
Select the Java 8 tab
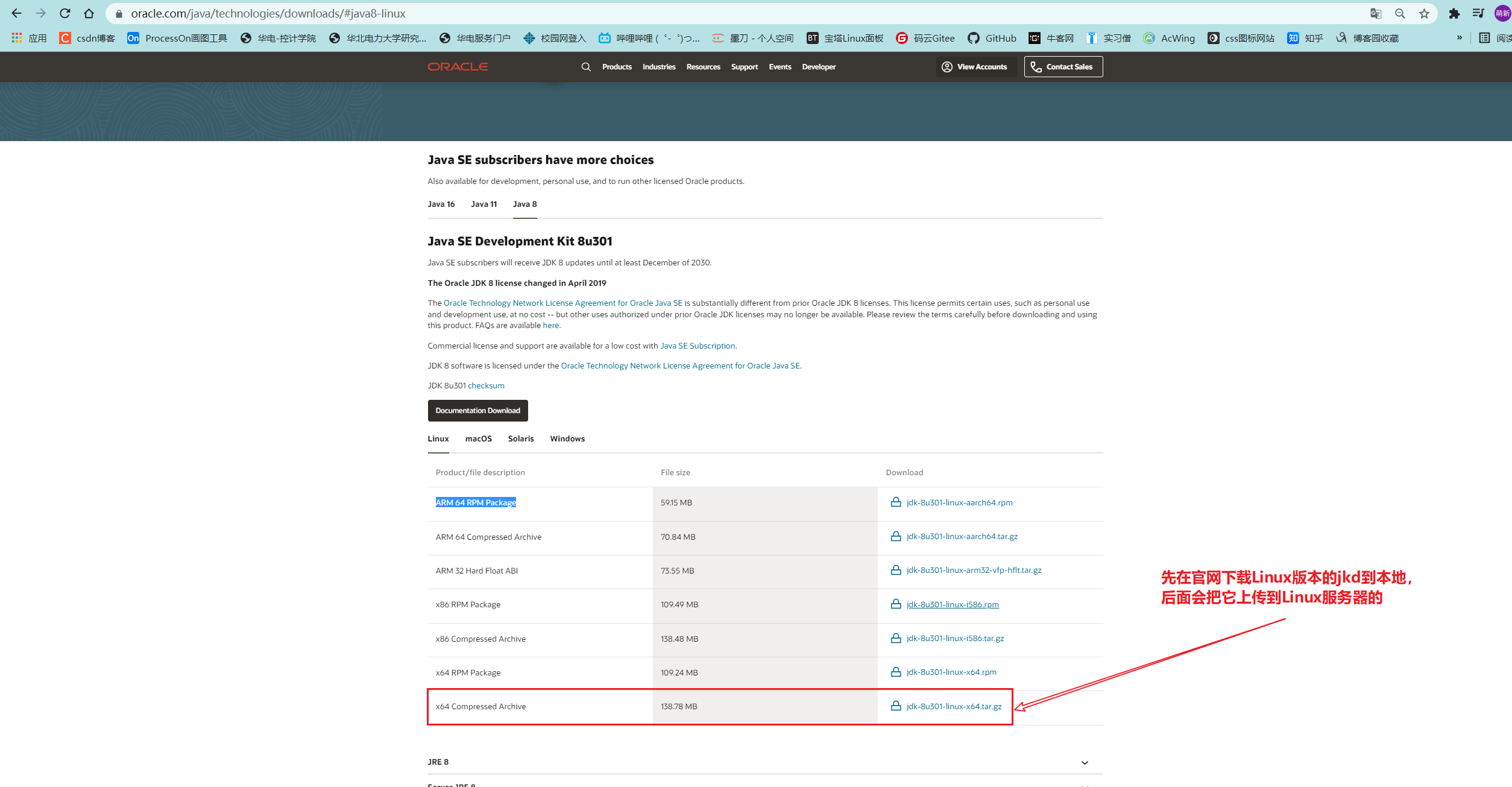[524, 204]
